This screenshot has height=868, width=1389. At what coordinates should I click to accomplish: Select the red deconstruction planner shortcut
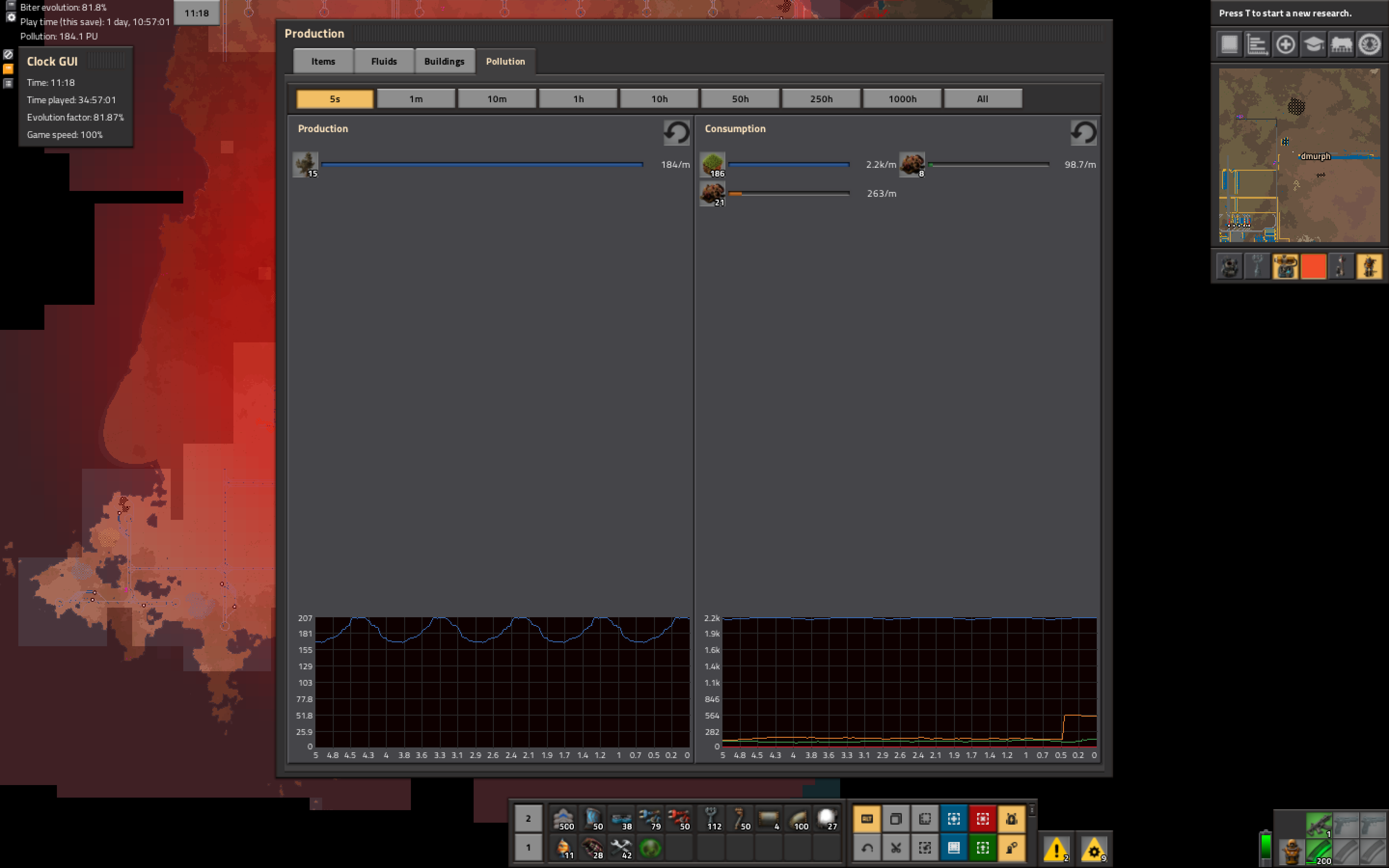pyautogui.click(x=982, y=819)
